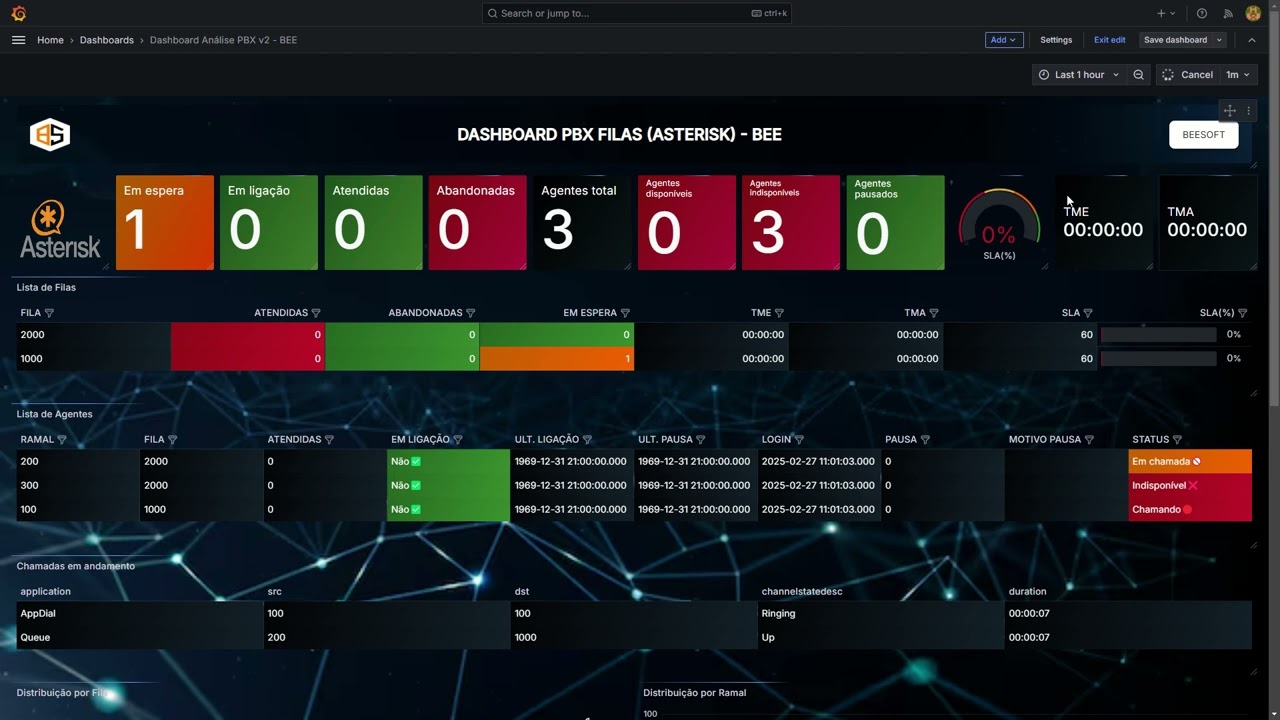This screenshot has height=720, width=1280.
Task: Click the 'Indisponível' status cell
Action: (x=1190, y=486)
